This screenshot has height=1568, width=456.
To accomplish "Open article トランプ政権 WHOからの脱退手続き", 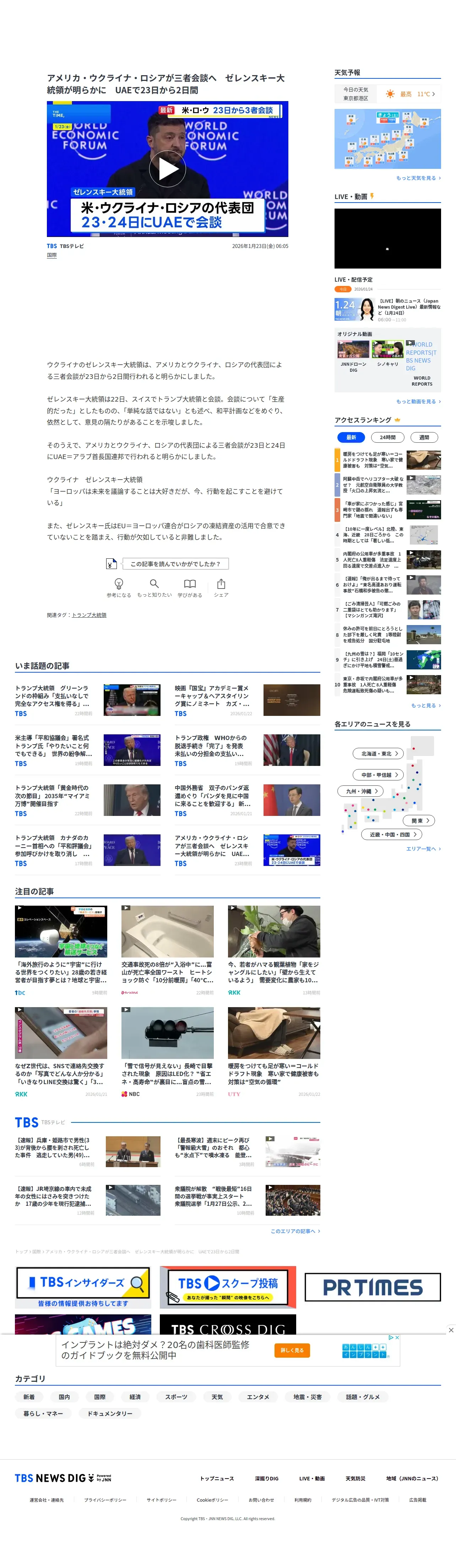I will click(x=248, y=750).
